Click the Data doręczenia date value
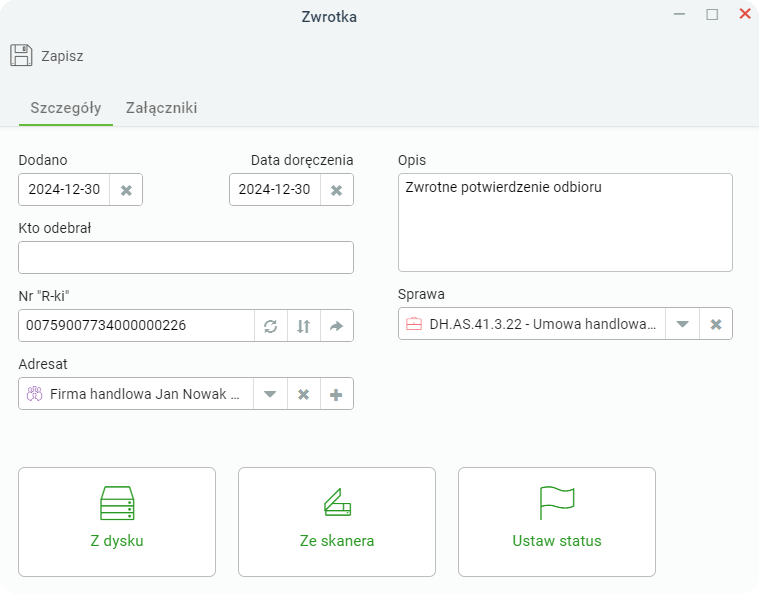The height and width of the screenshot is (594, 759). [x=274, y=189]
